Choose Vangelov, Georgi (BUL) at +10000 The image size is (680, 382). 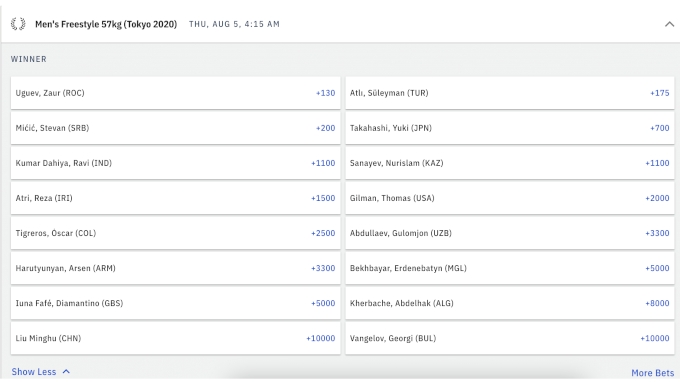(x=510, y=338)
